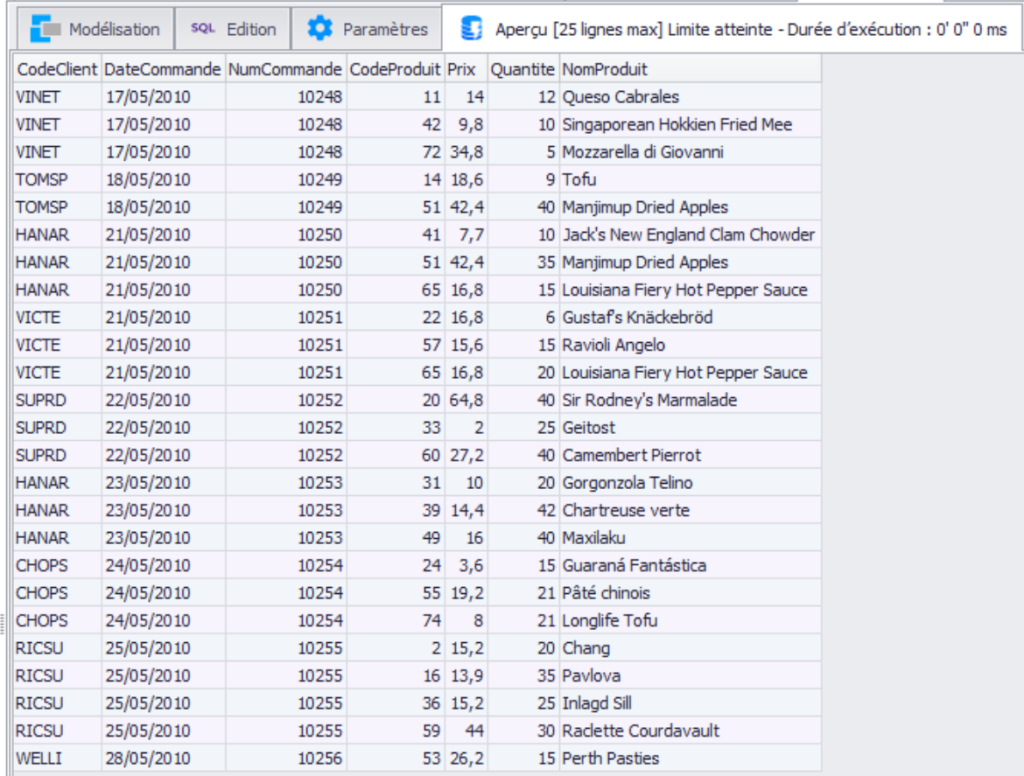Select the Geitost product cell
Image resolution: width=1024 pixels, height=776 pixels.
(x=690, y=427)
